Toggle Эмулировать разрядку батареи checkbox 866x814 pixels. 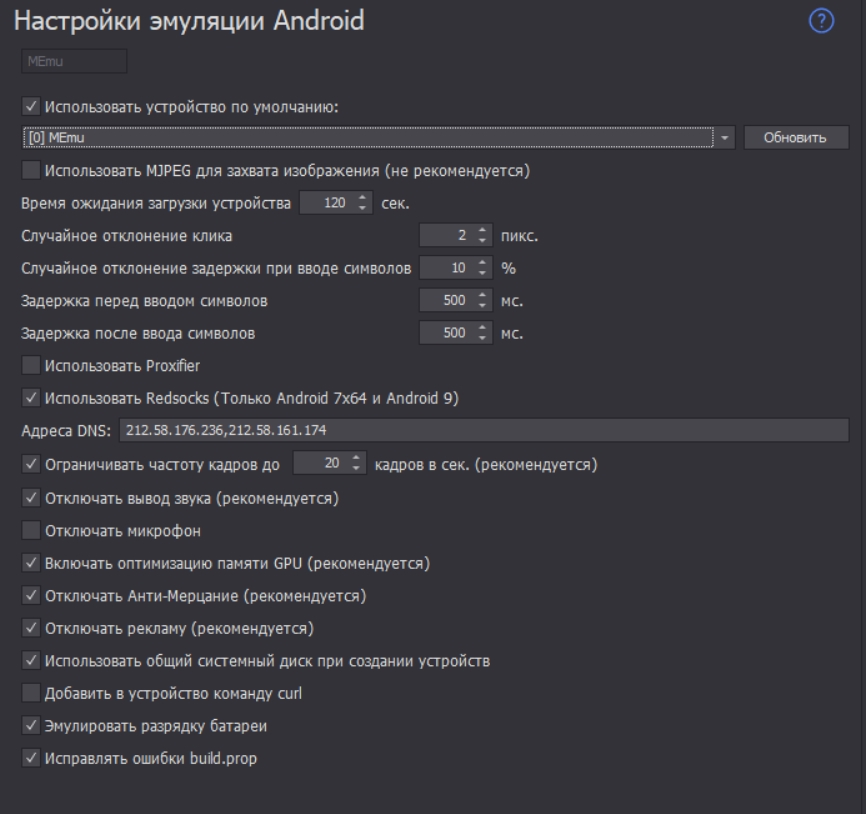[30, 725]
